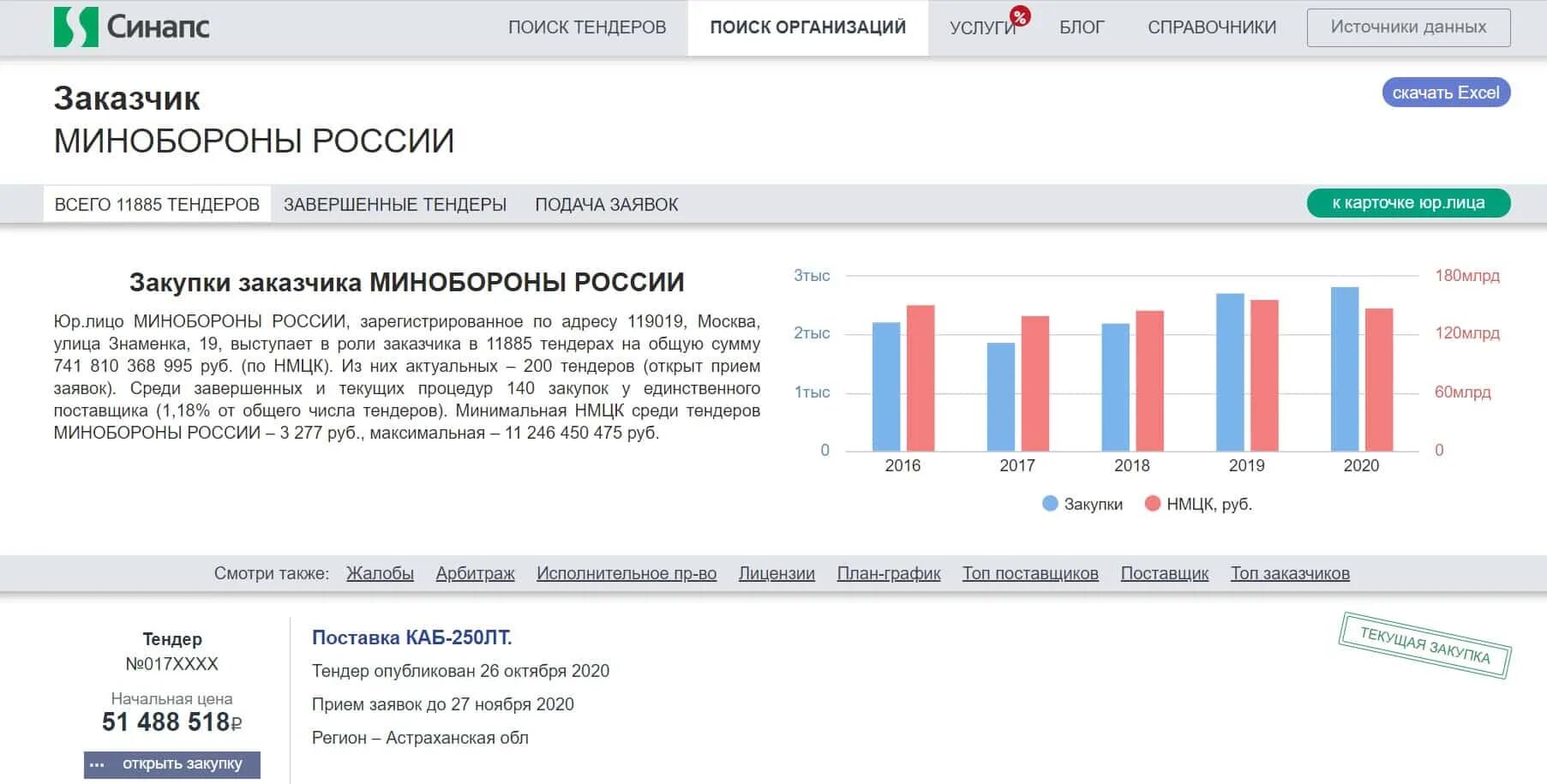1547x784 pixels.
Task: Open the ПОИСК ОРГАНИЗАЦИЙ menu
Action: (808, 27)
